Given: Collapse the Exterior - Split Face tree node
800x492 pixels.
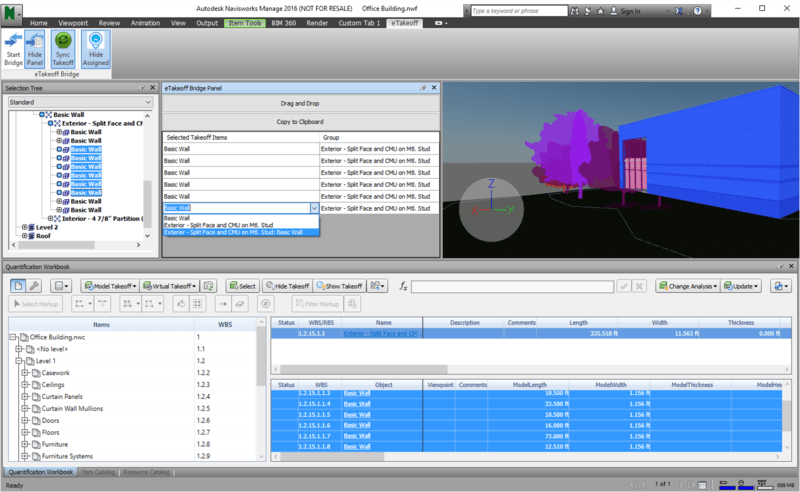Looking at the screenshot, I should pos(51,124).
